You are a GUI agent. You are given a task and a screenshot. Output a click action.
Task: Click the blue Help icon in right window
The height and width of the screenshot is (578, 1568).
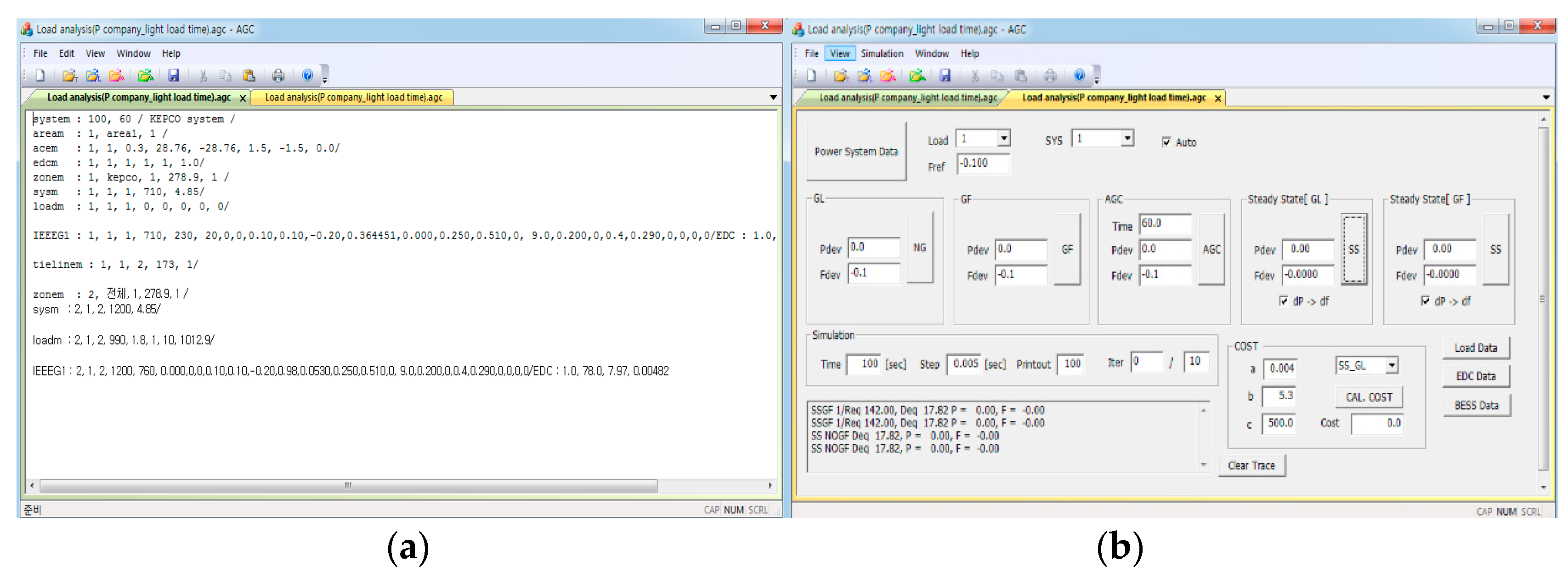(x=1079, y=75)
